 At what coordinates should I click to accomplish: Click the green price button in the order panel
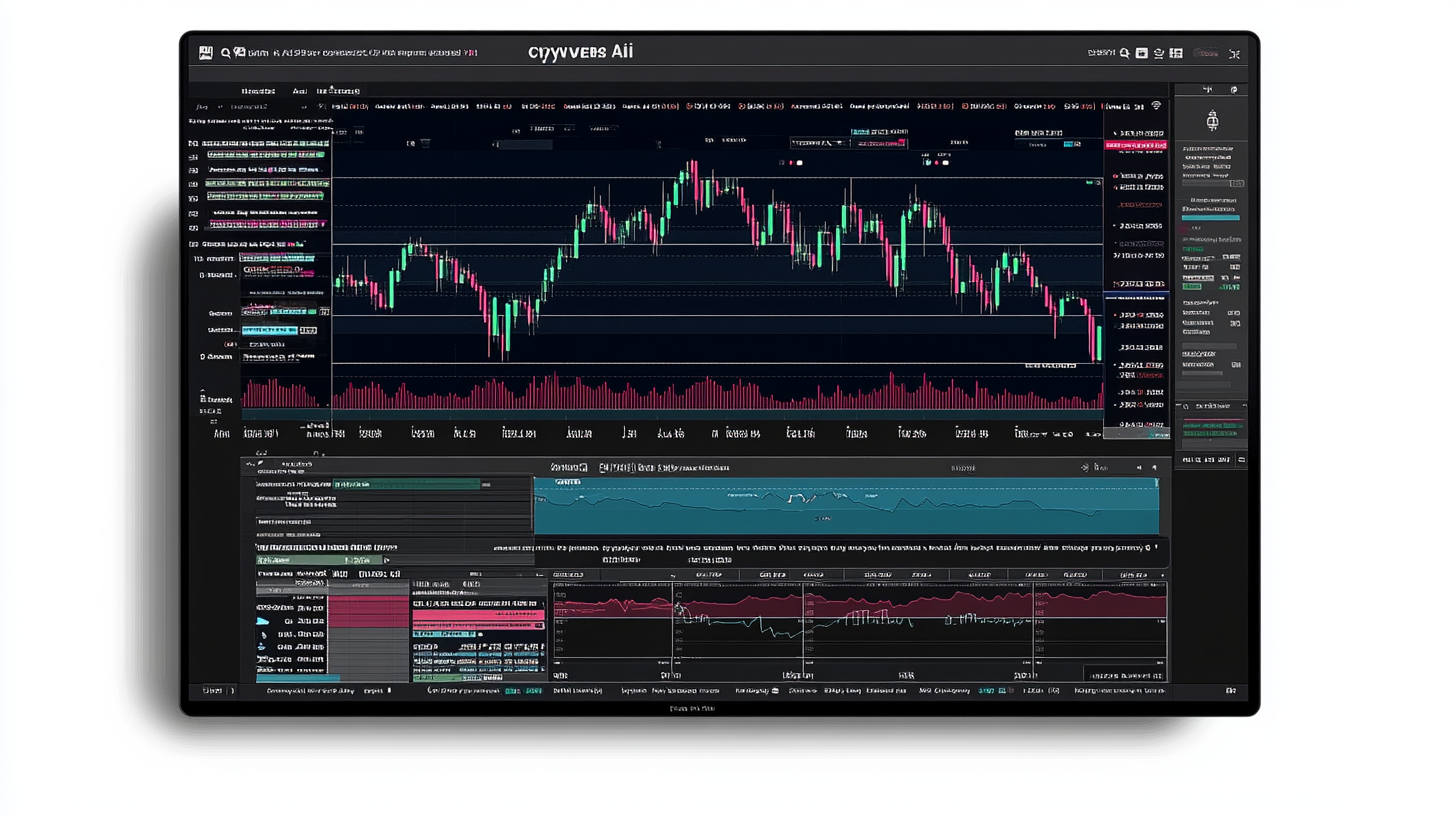pyautogui.click(x=1194, y=285)
